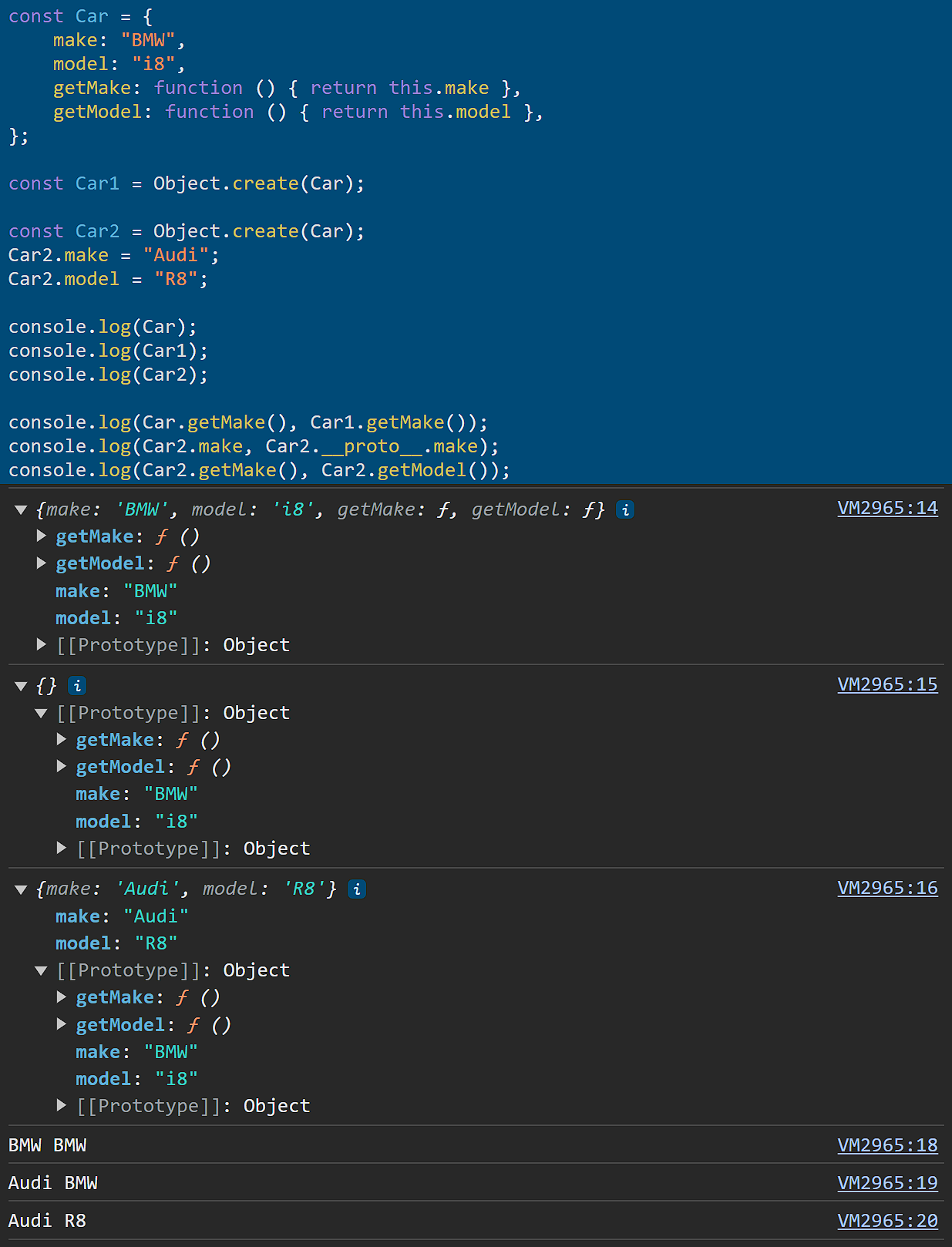
Task: Click the info icon beside the Audi R8 object summary
Action: [357, 889]
